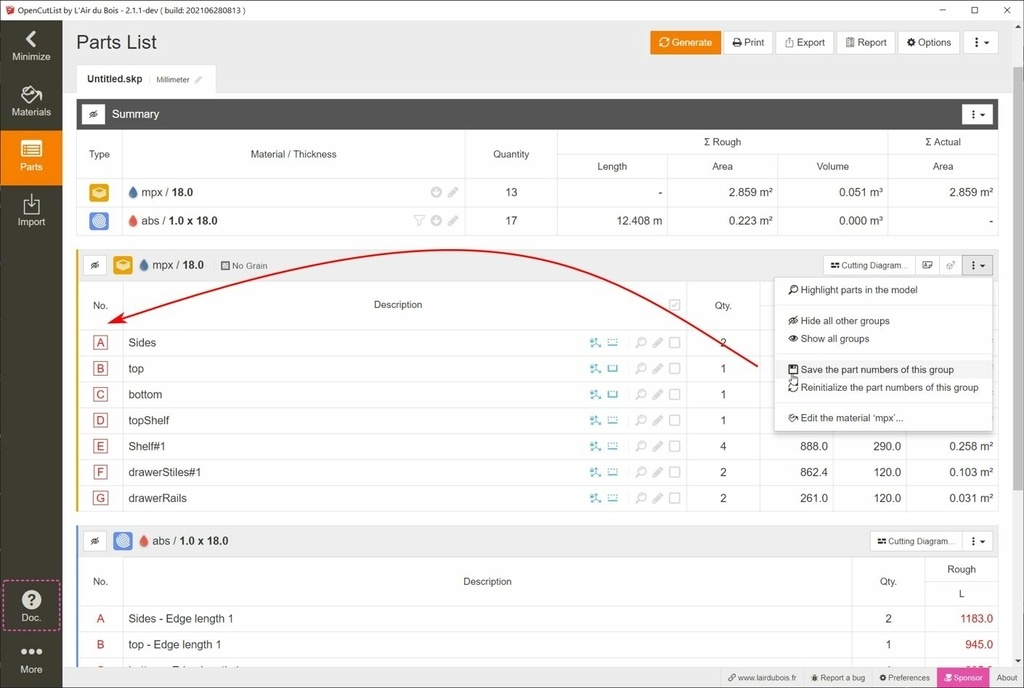Open the Doc. help icon
The width and height of the screenshot is (1024, 688).
pos(31,606)
